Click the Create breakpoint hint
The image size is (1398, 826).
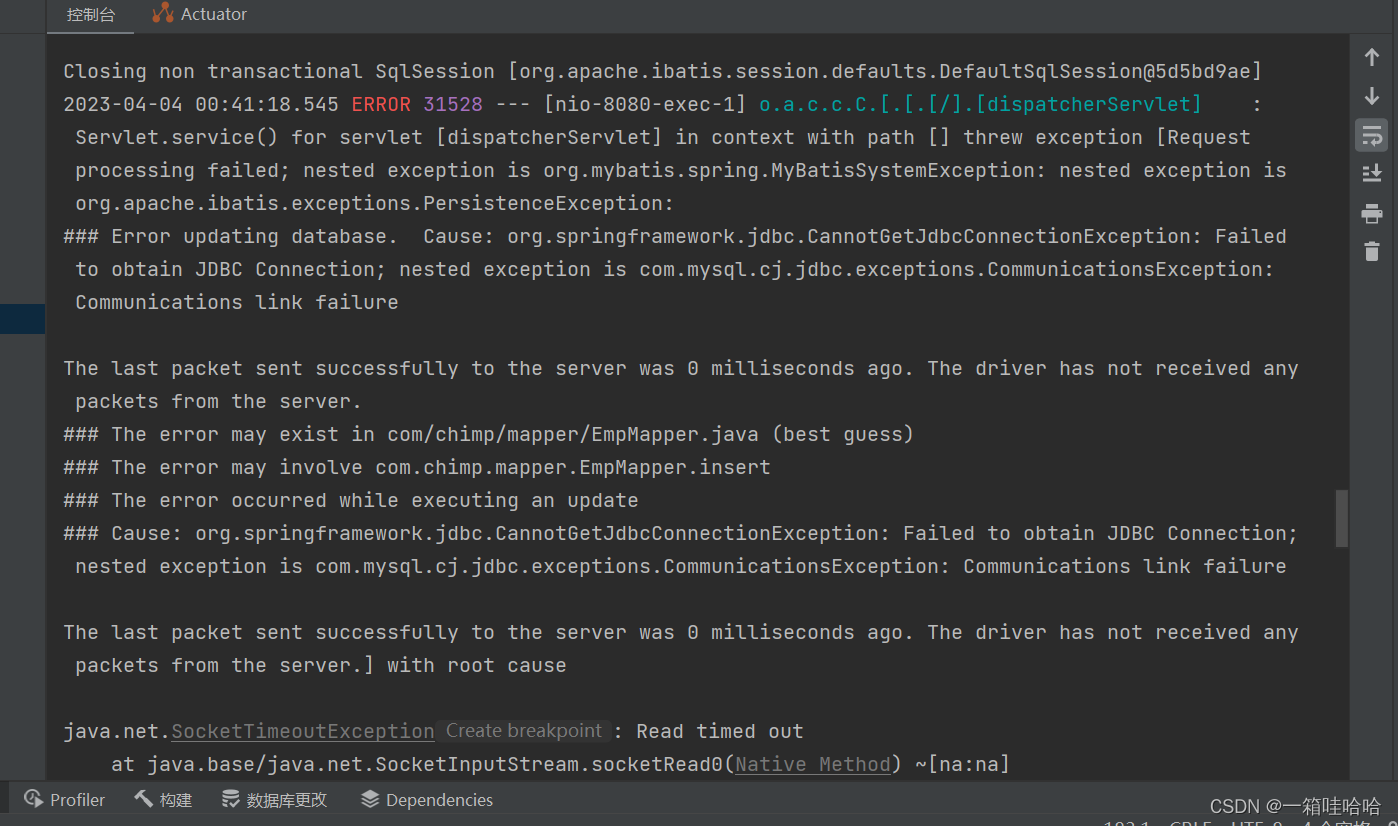[x=524, y=731]
